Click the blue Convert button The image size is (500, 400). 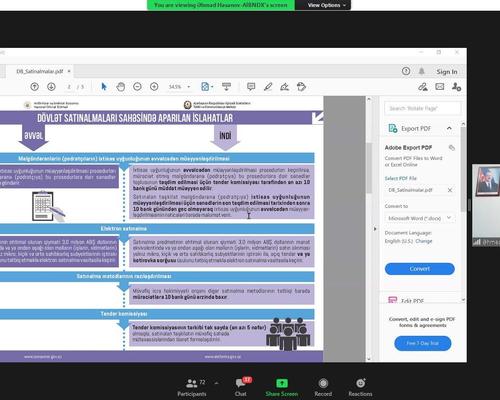420,269
